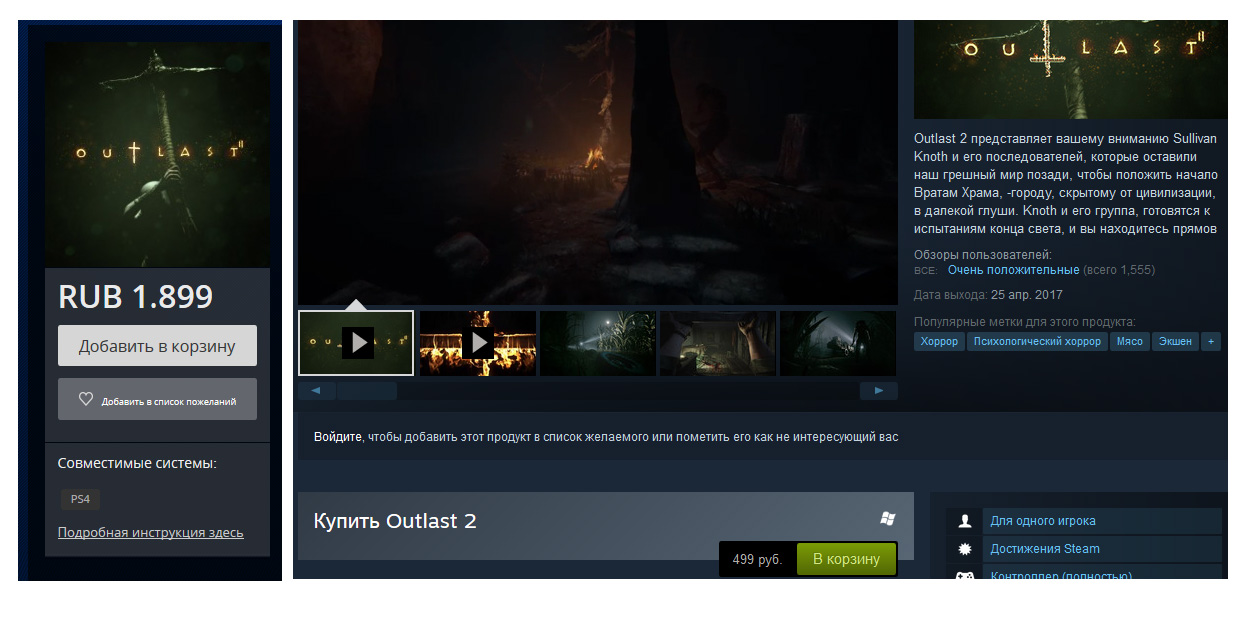Image resolution: width=1251 pixels, height=642 pixels.
Task: Play the second fiery trailer thumbnail
Action: tap(478, 343)
